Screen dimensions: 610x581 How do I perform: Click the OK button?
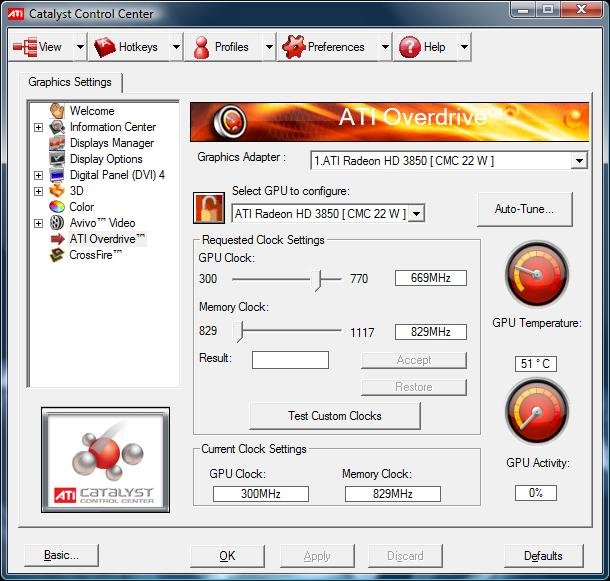(227, 556)
